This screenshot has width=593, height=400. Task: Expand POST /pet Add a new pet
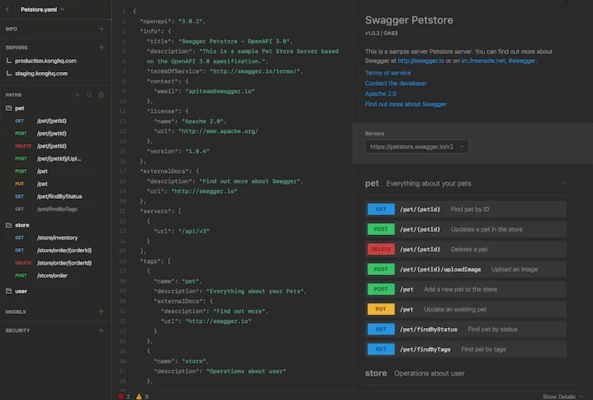coord(466,289)
